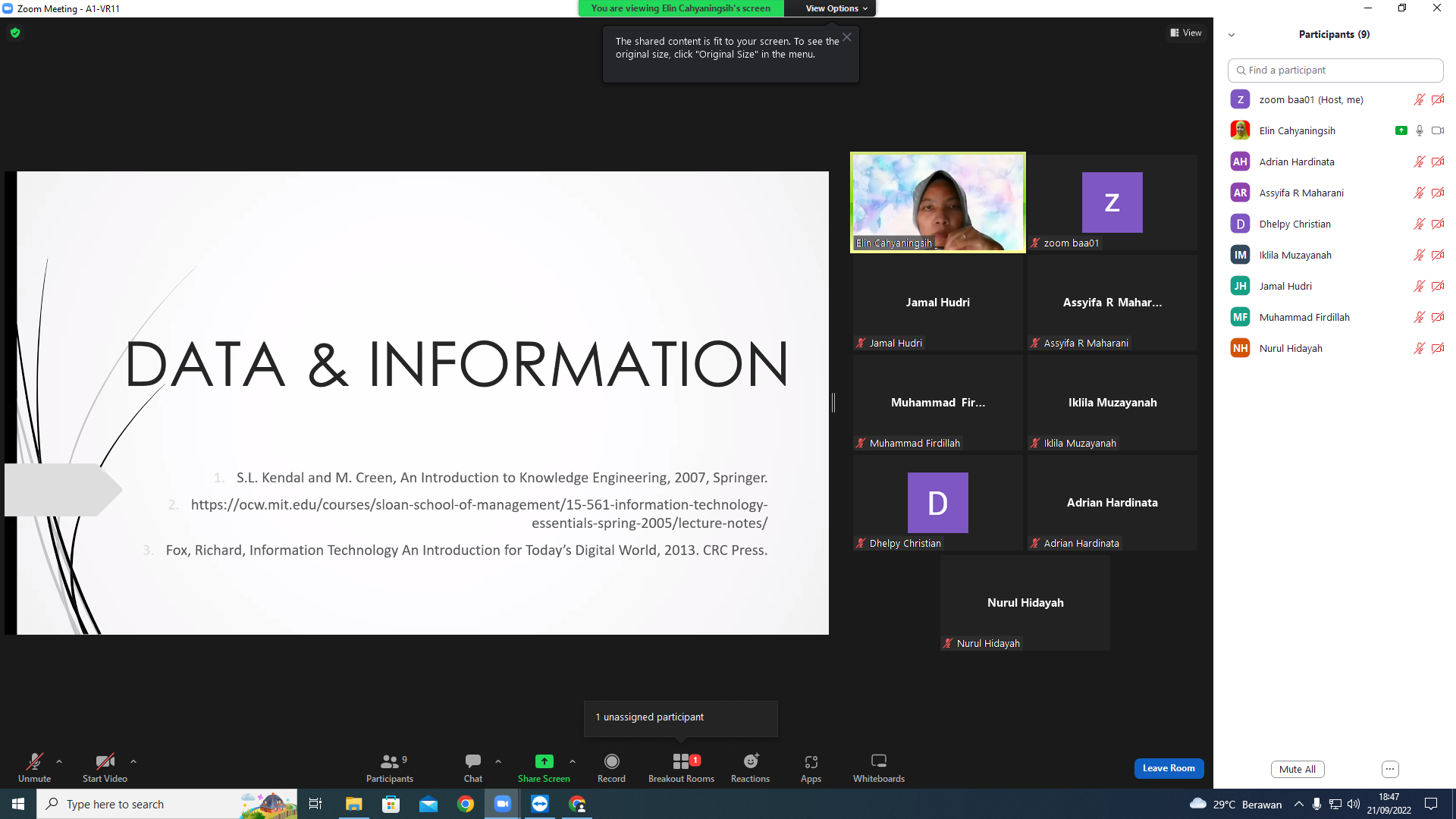Click Elin Cahyaningsih's camera icon in list
Screen dimensions: 1456x819
click(1438, 130)
